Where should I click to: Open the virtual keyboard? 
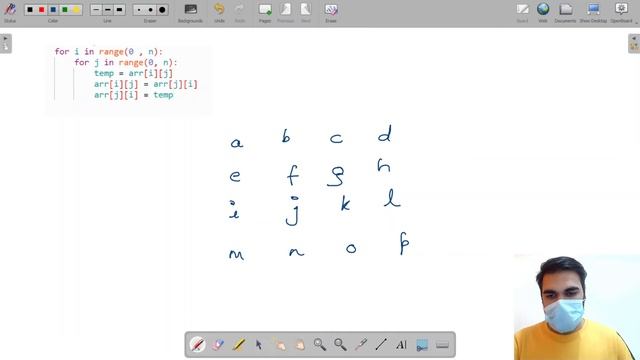coord(442,345)
